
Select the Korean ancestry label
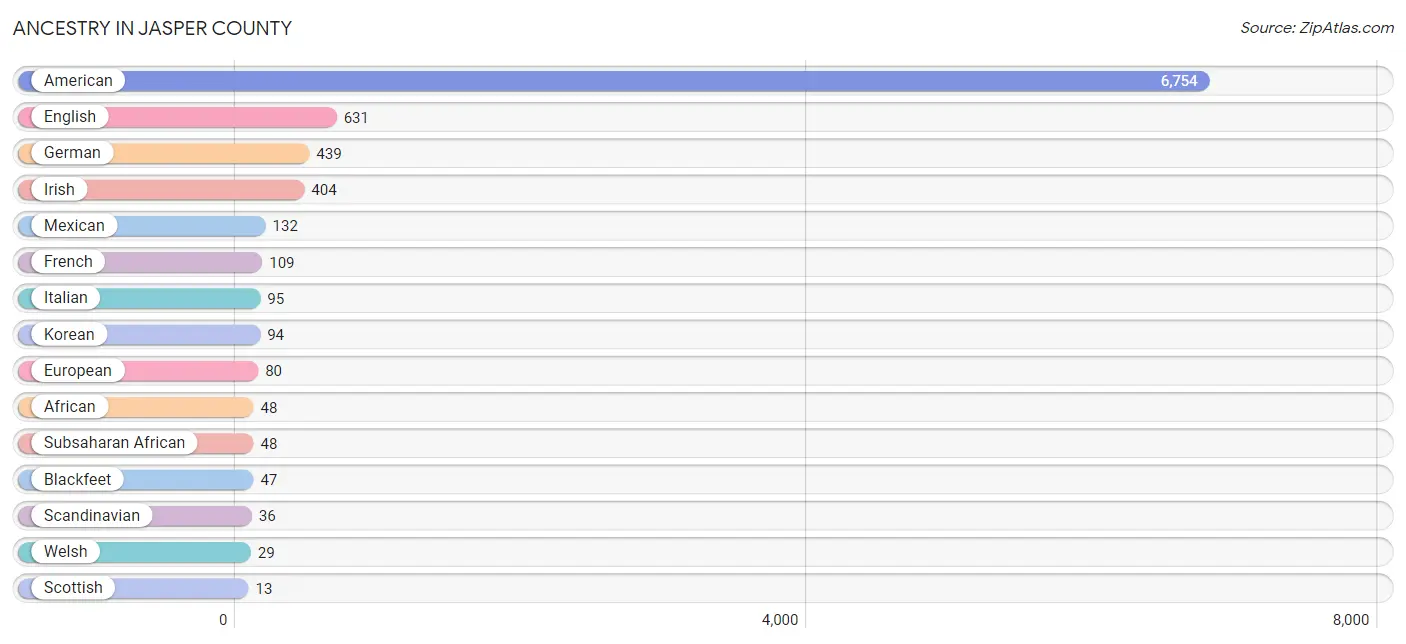pos(69,334)
